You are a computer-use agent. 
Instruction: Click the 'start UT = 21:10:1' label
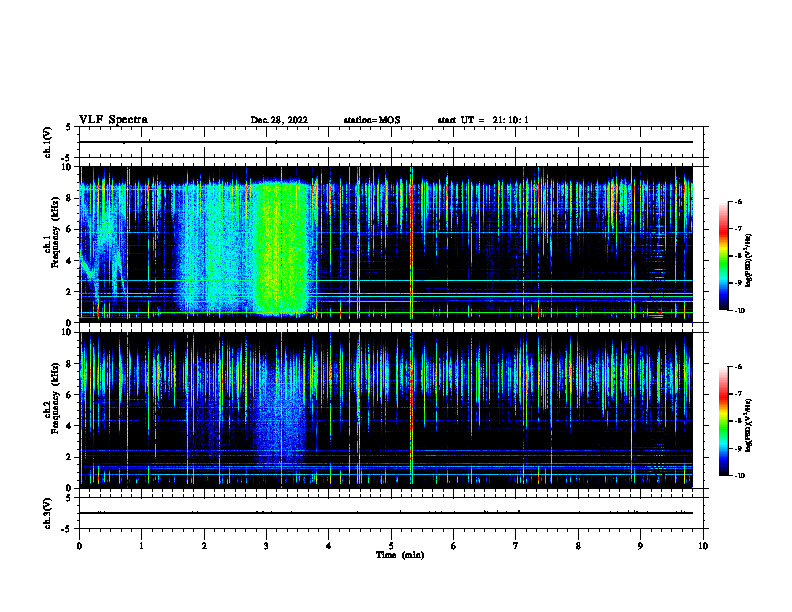pyautogui.click(x=483, y=120)
